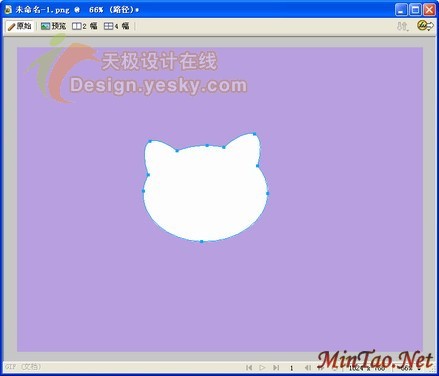The height and width of the screenshot is (376, 439).
Task: Step back to the previous frame
Action: click(x=308, y=367)
